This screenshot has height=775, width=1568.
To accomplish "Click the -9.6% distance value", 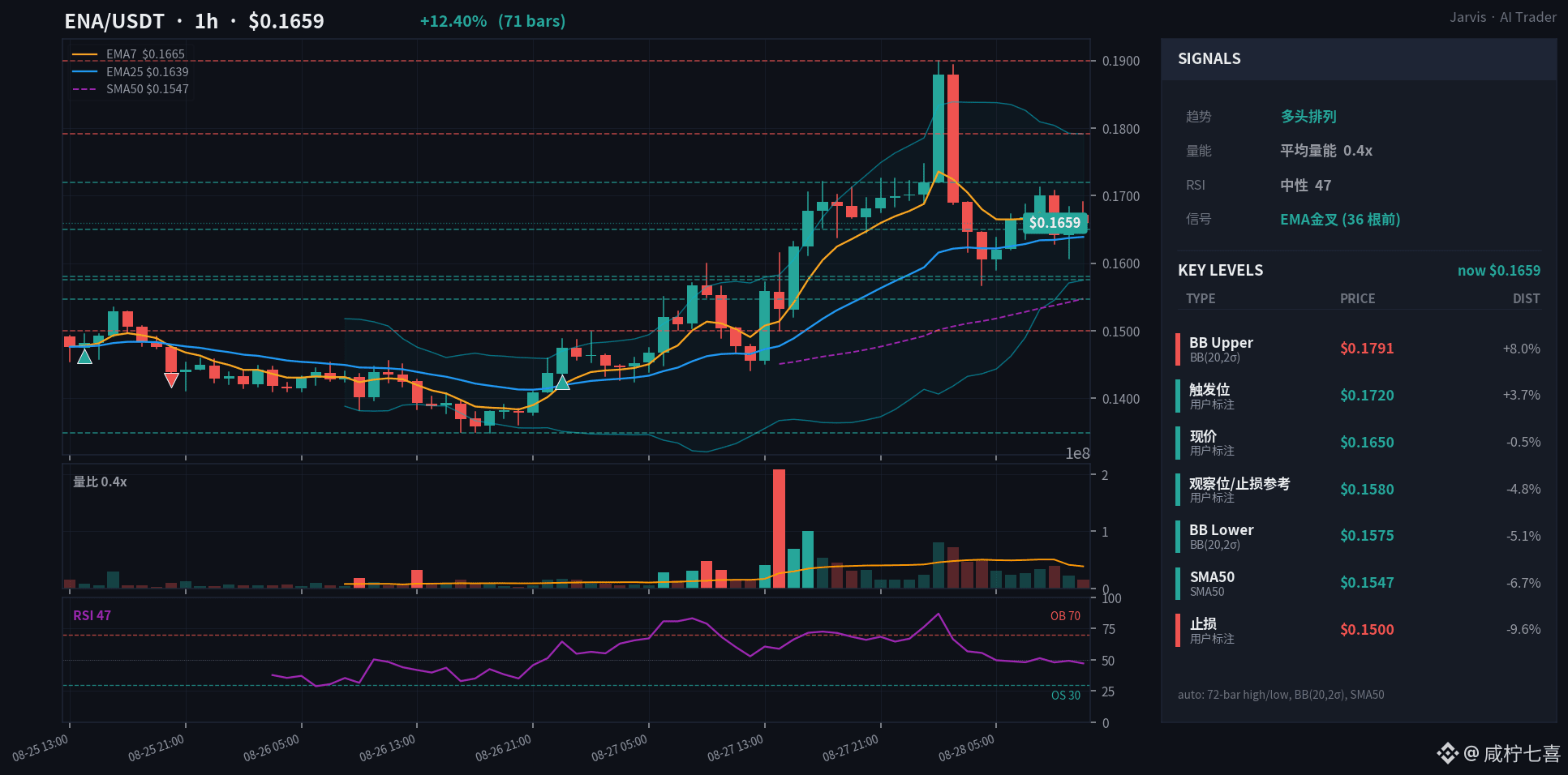I will pos(1523,629).
